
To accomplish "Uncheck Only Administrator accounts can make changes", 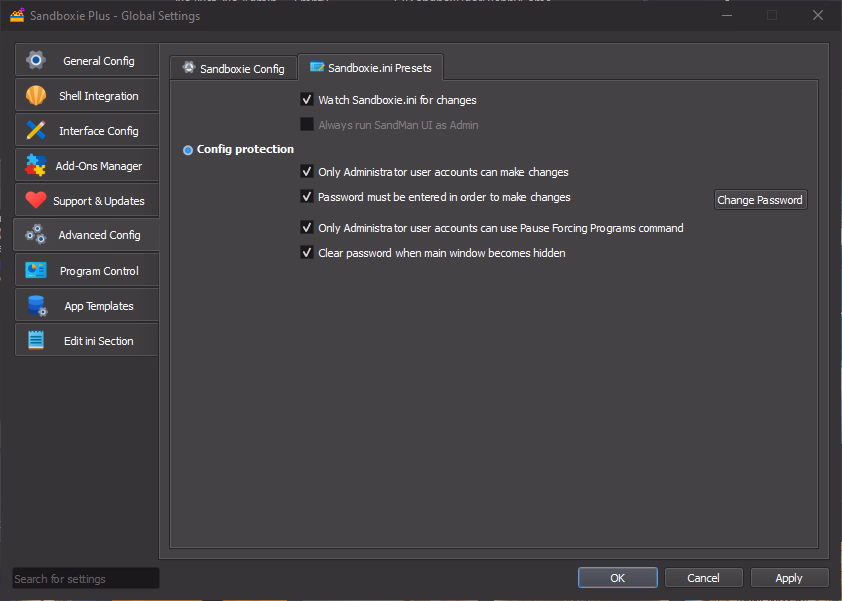I will pyautogui.click(x=308, y=172).
